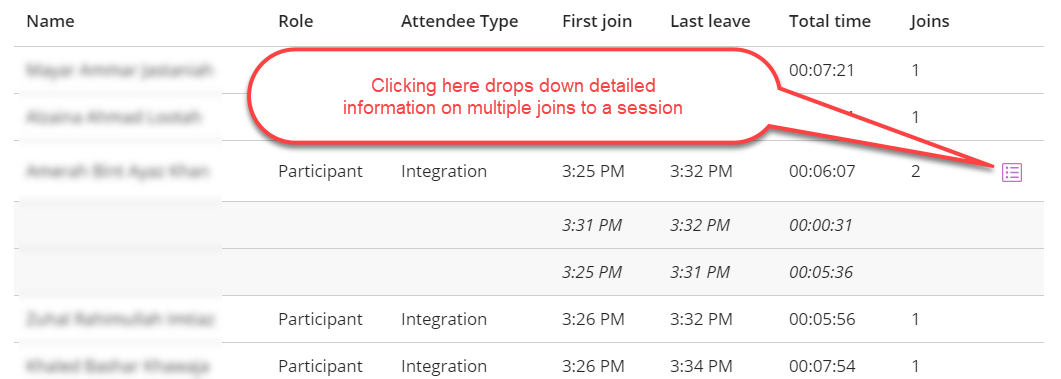Click the italic 3:31 PM first join sub-row time
1061x379 pixels.
[x=591, y=225]
